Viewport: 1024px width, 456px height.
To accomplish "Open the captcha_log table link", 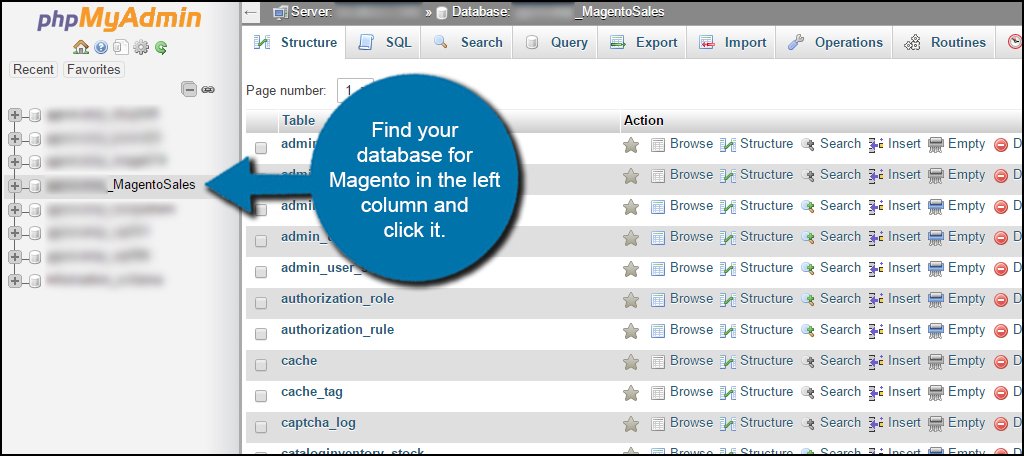I will pos(318,423).
